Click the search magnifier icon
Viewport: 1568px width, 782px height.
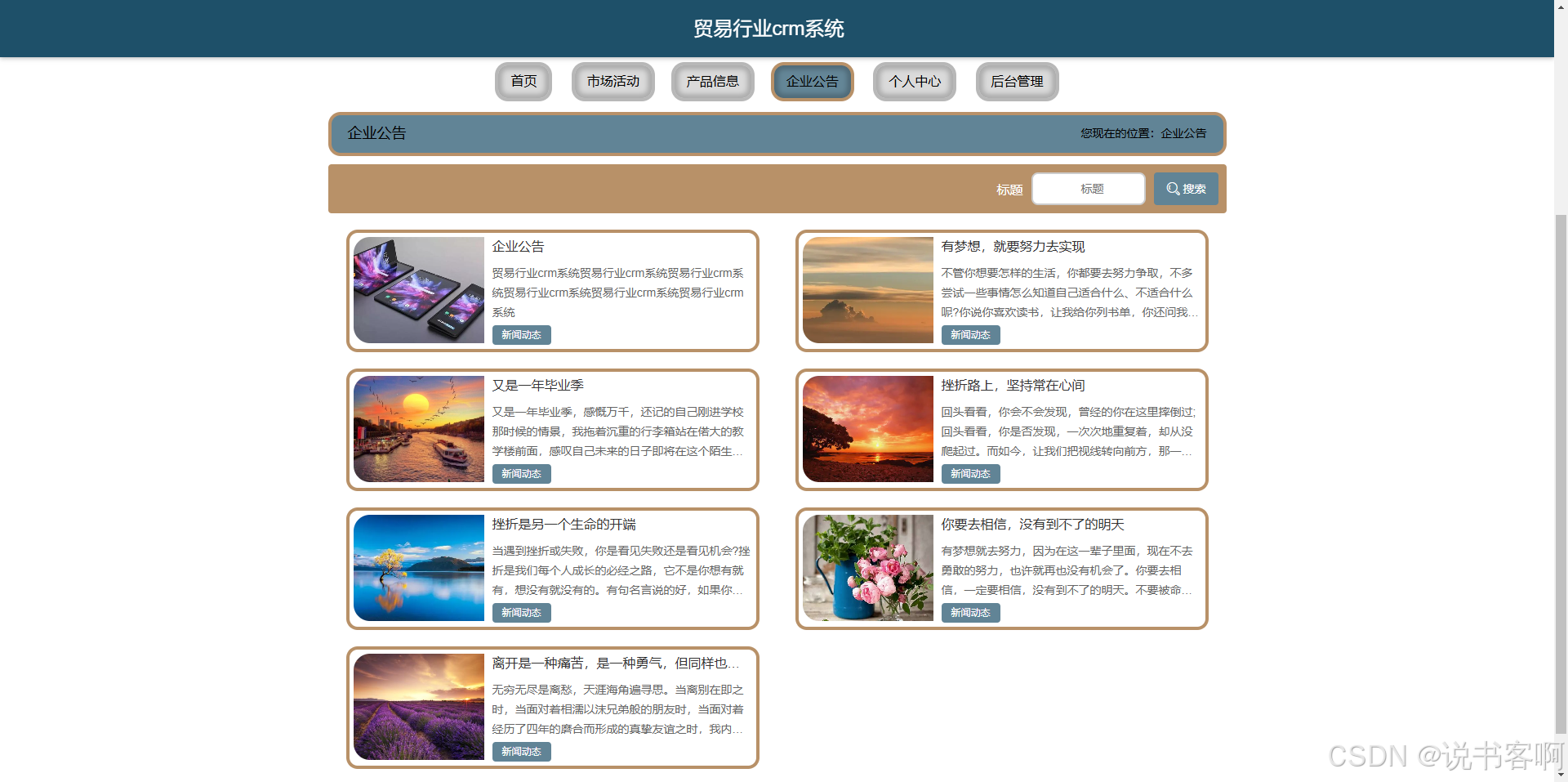click(x=1171, y=188)
